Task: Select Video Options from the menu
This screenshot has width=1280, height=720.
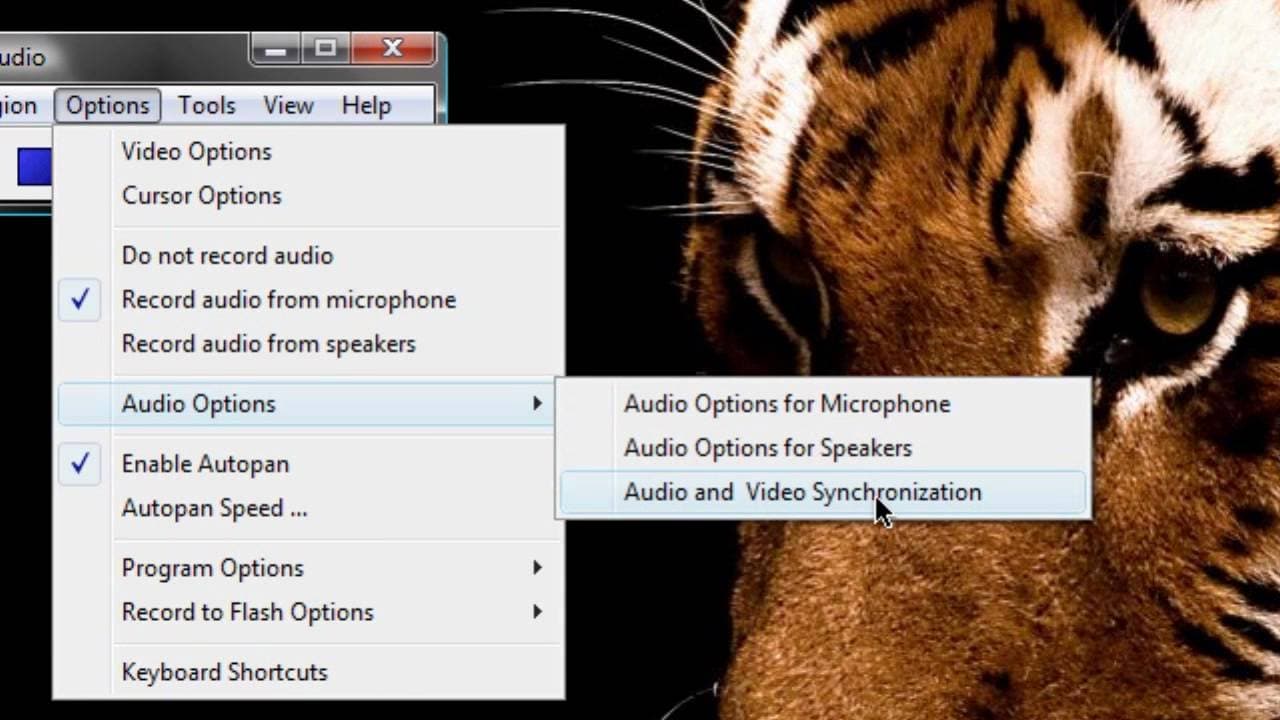Action: [x=196, y=151]
